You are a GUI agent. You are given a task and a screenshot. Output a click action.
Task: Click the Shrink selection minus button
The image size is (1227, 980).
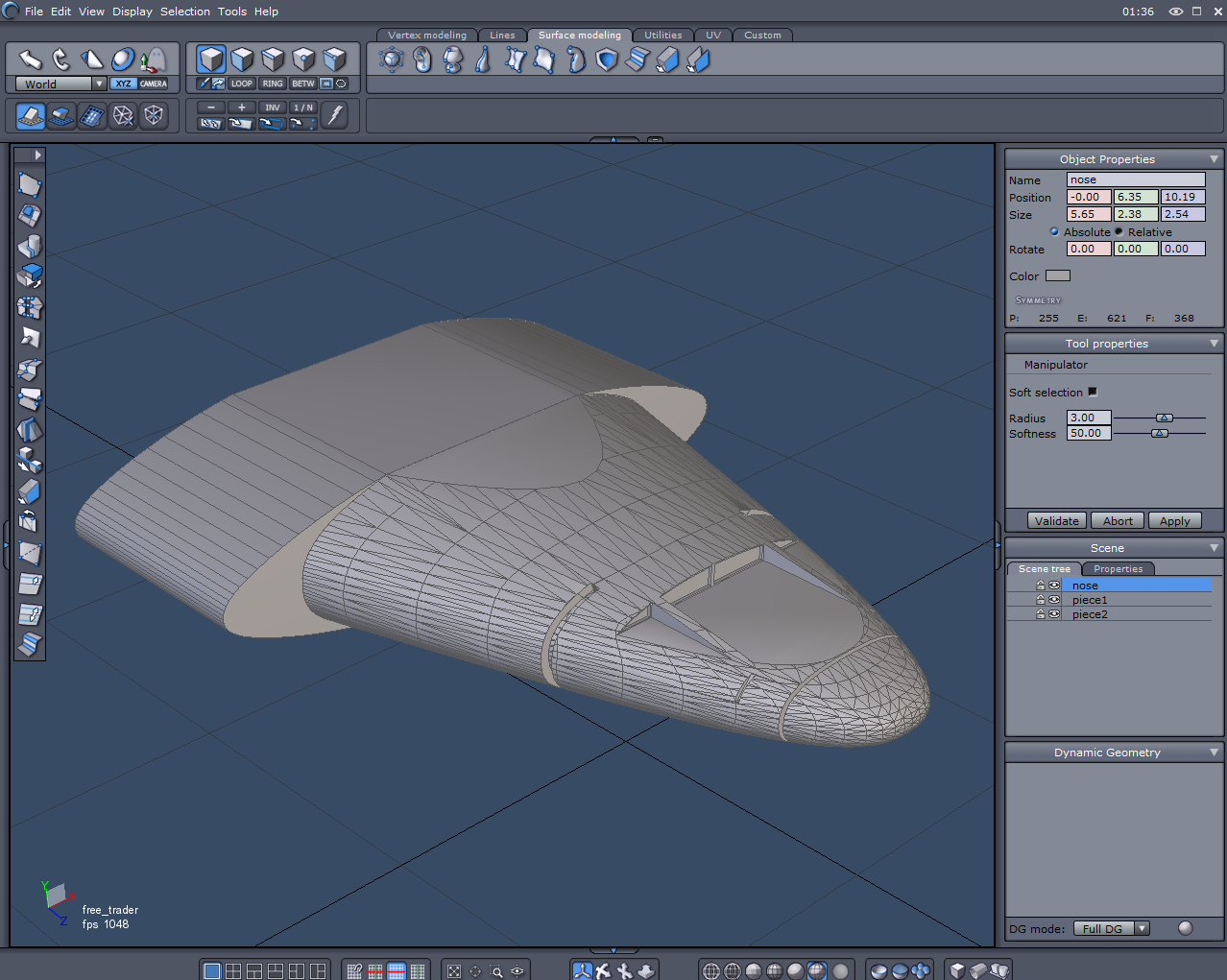pos(211,108)
